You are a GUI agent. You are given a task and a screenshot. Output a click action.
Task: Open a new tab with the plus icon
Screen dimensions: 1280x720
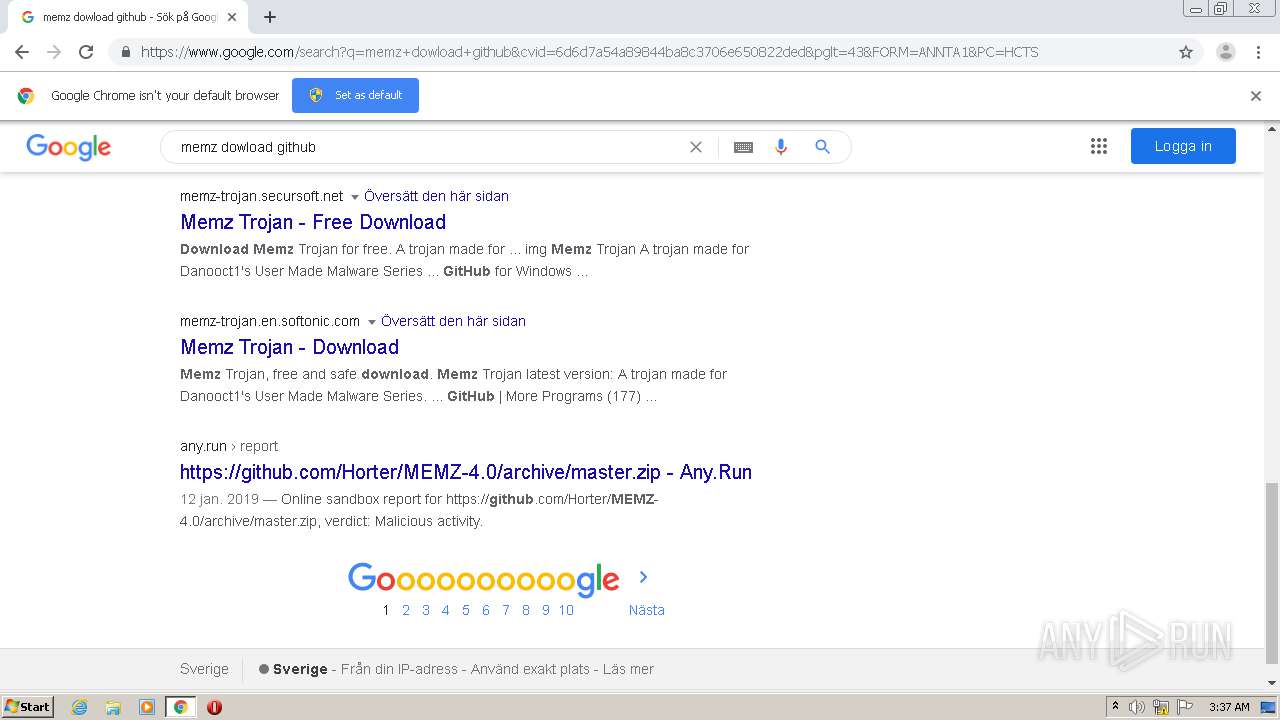point(270,17)
